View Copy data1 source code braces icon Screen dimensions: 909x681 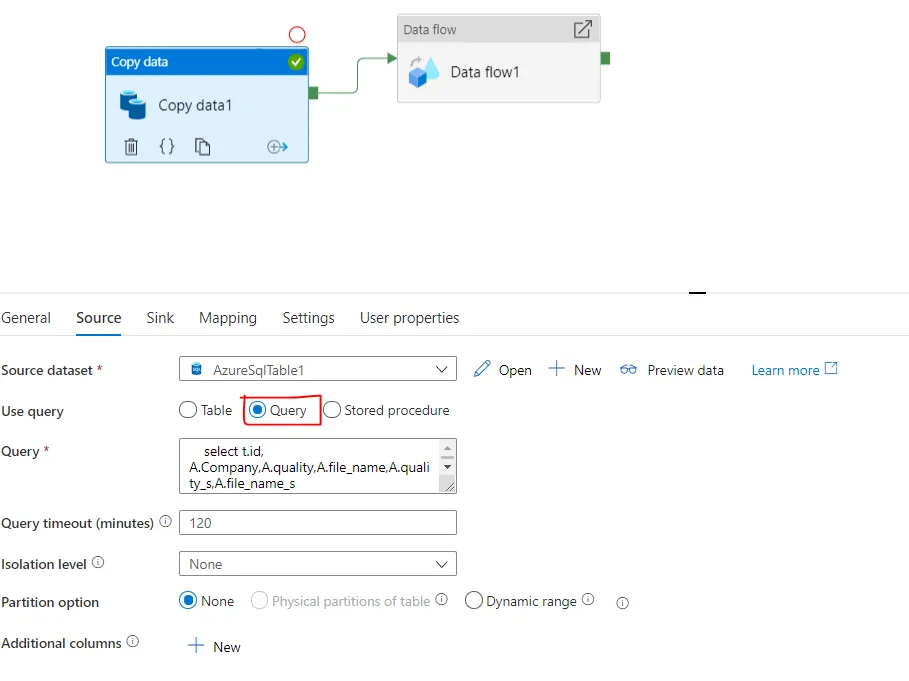click(x=166, y=147)
